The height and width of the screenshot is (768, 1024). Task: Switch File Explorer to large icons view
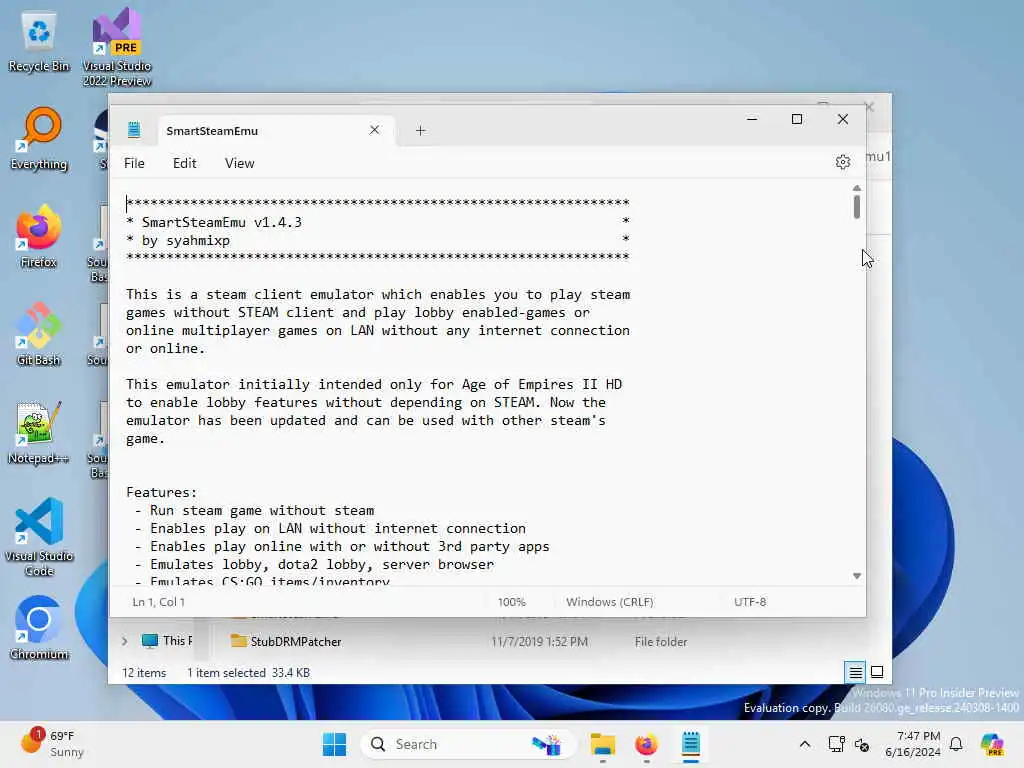click(877, 672)
